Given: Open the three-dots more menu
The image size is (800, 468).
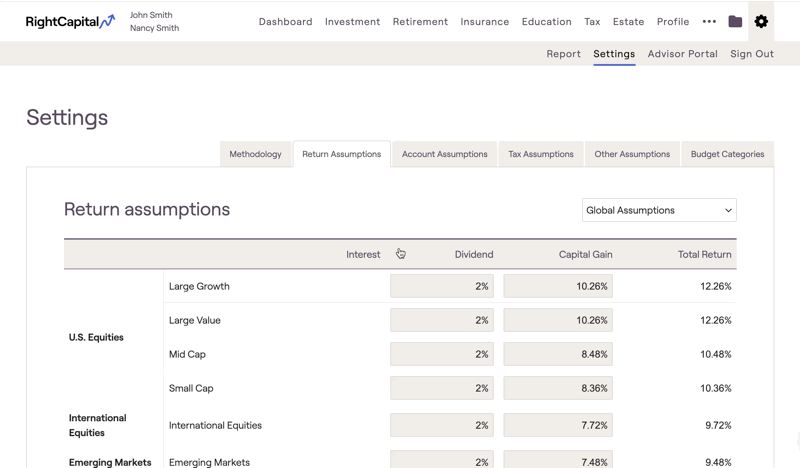Looking at the screenshot, I should coord(709,21).
